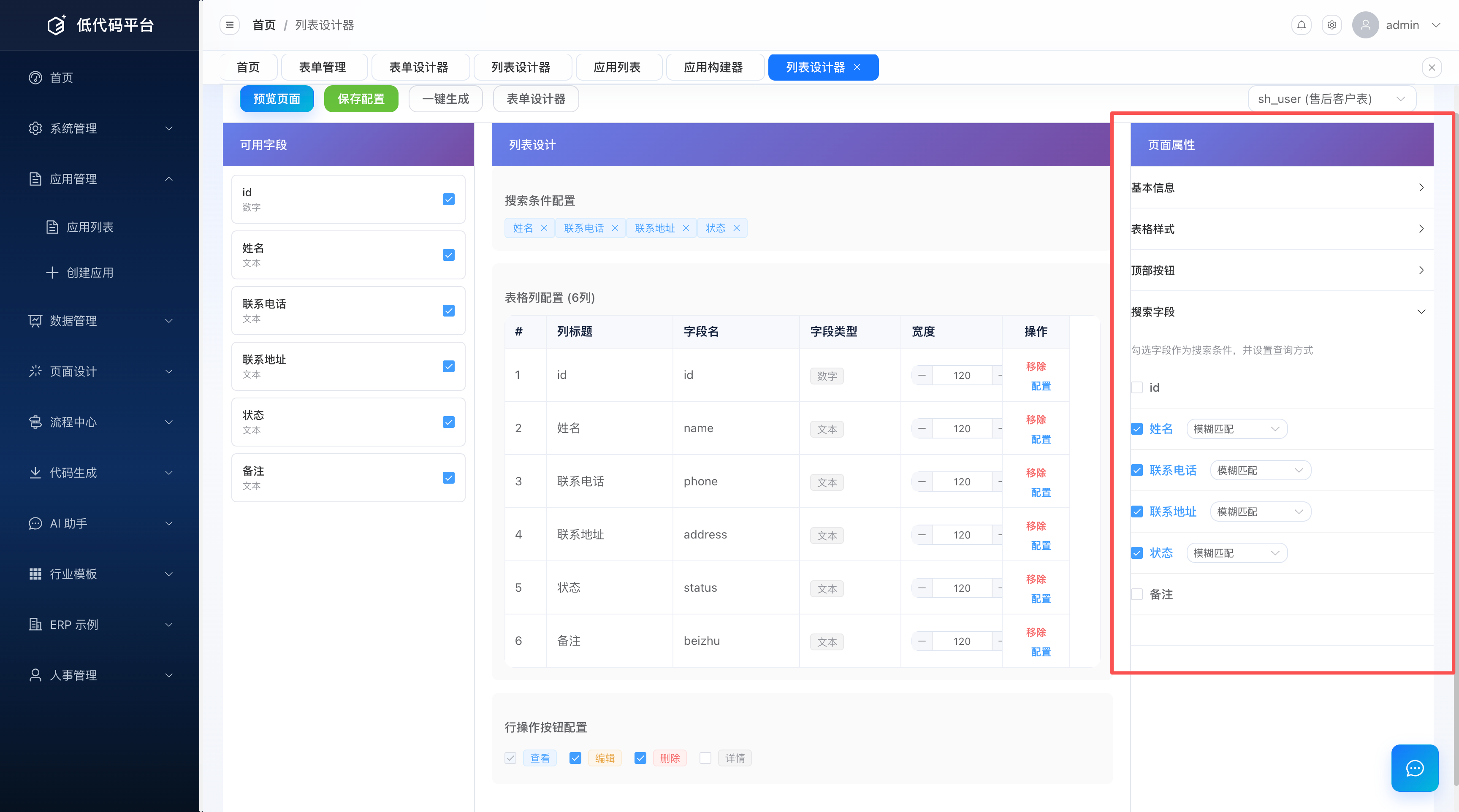The width and height of the screenshot is (1459, 812).
Task: Expand 页面设计 in the sidebar
Action: pos(100,371)
